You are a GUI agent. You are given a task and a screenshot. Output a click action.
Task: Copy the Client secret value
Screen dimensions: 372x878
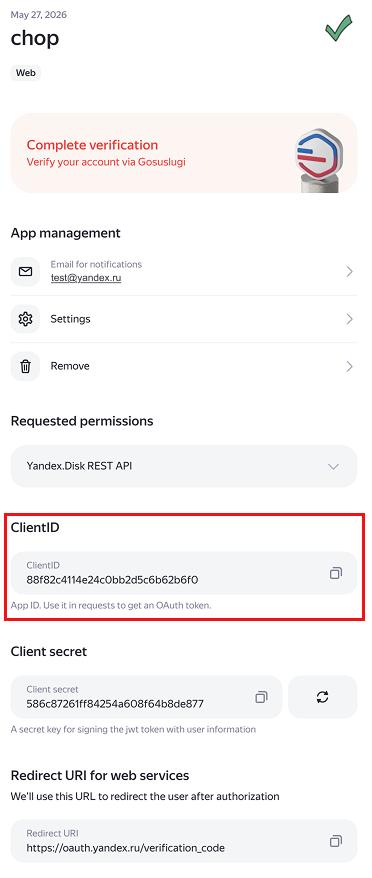click(261, 697)
